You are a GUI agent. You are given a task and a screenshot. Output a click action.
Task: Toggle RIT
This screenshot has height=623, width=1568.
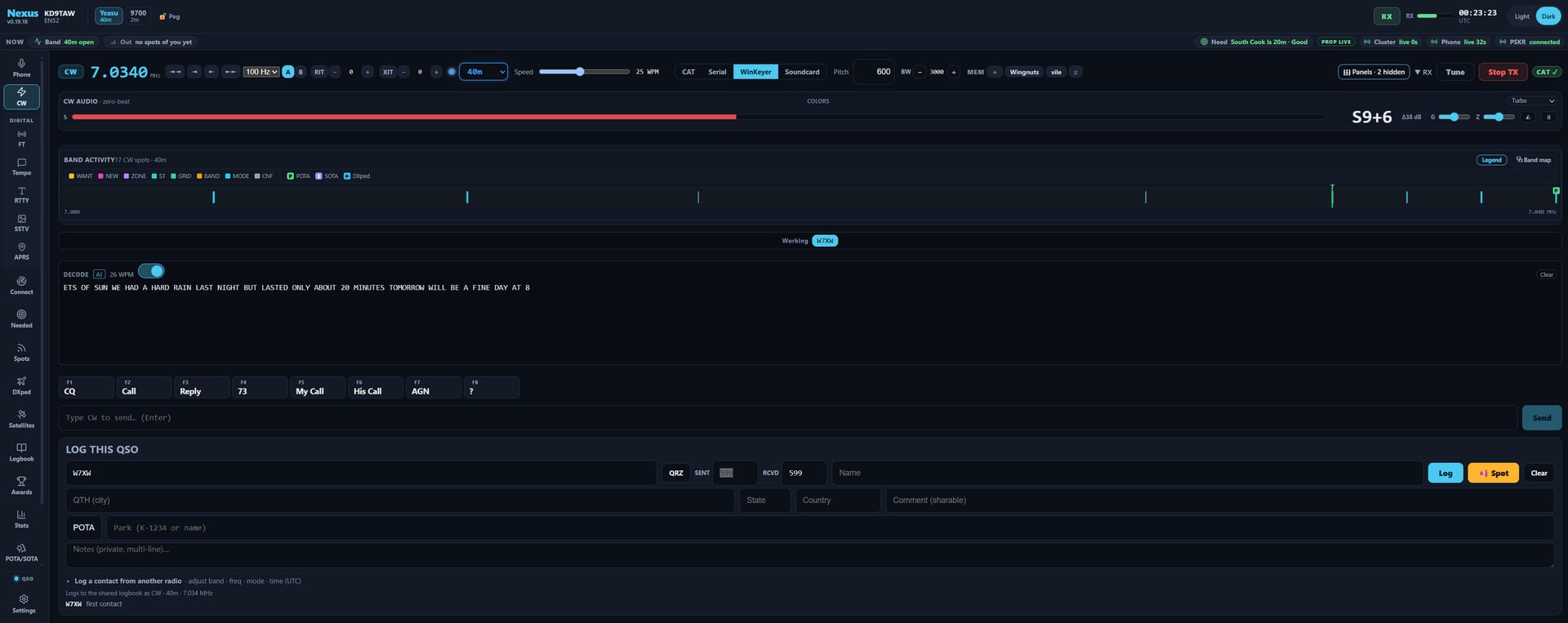pos(319,72)
